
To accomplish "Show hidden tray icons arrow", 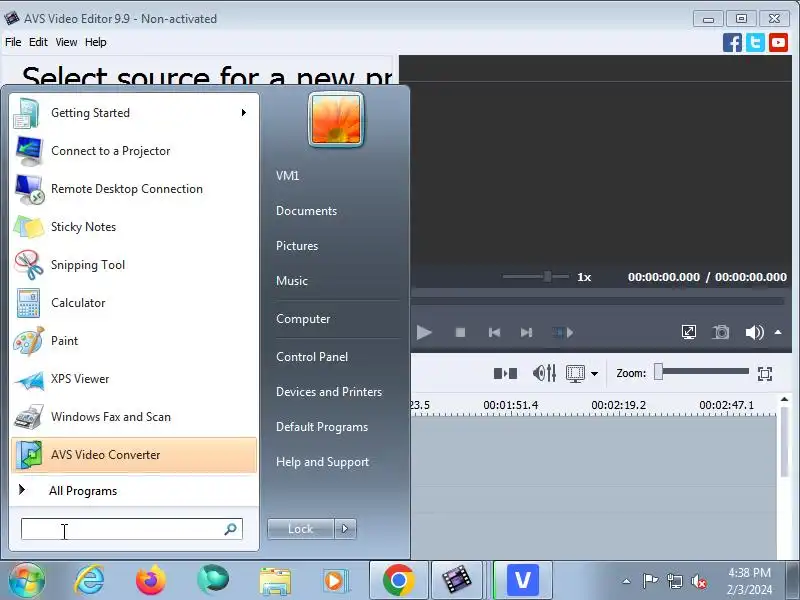I will tap(627, 581).
